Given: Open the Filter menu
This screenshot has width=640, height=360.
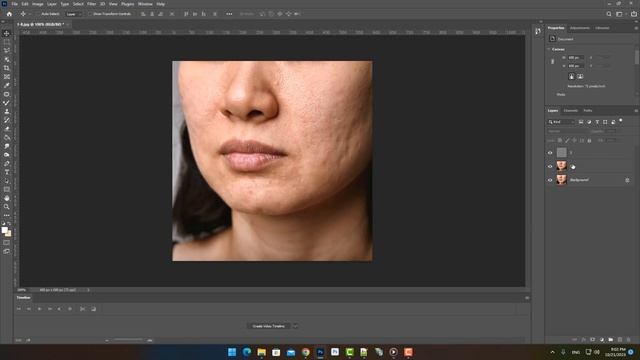Looking at the screenshot, I should coord(91,4).
